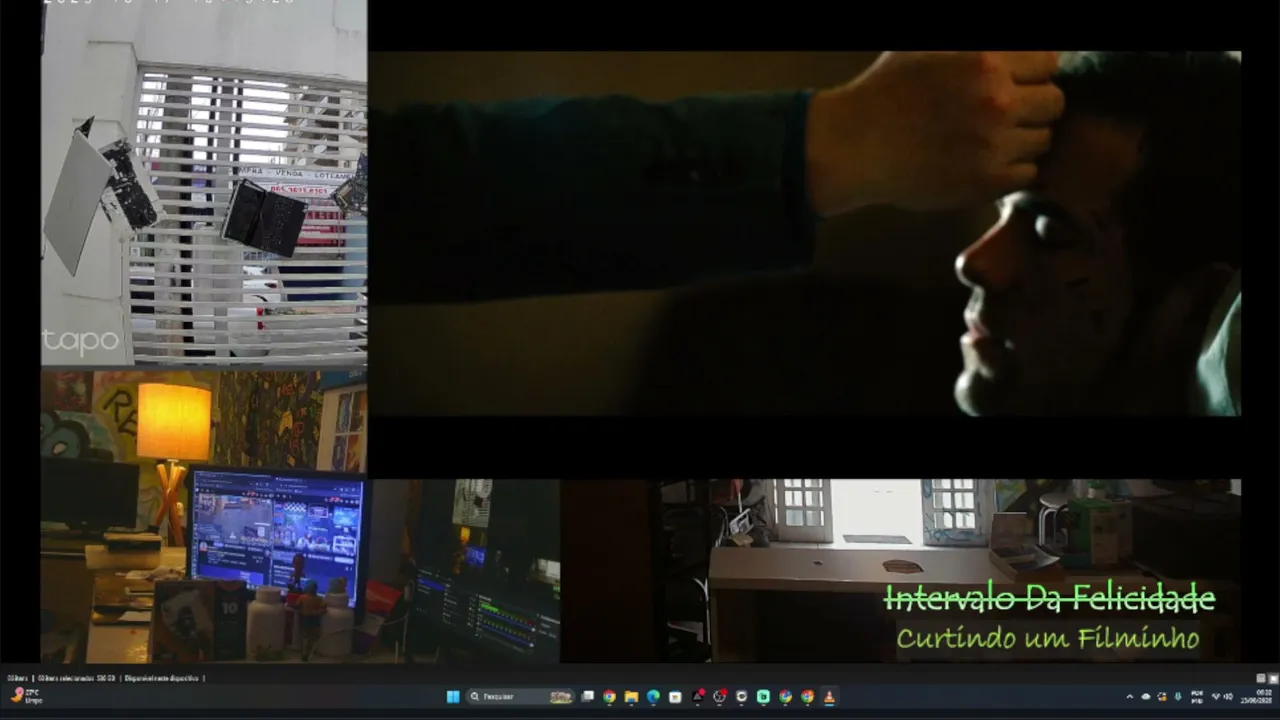Image resolution: width=1280 pixels, height=720 pixels.
Task: Click the kitchen window camera feed
Action: pyautogui.click(x=950, y=570)
